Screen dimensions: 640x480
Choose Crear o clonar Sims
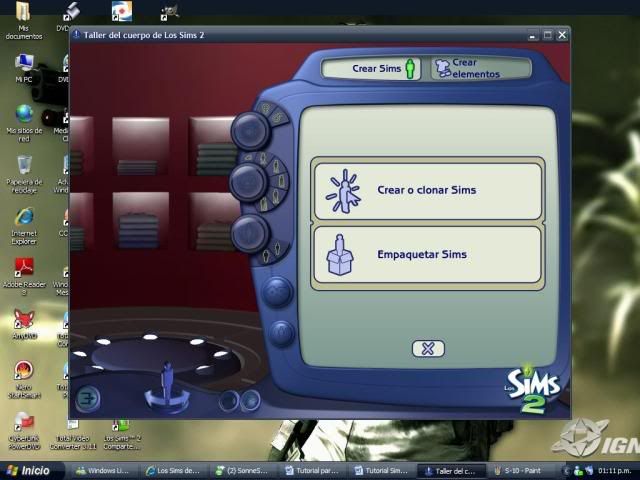(x=428, y=191)
